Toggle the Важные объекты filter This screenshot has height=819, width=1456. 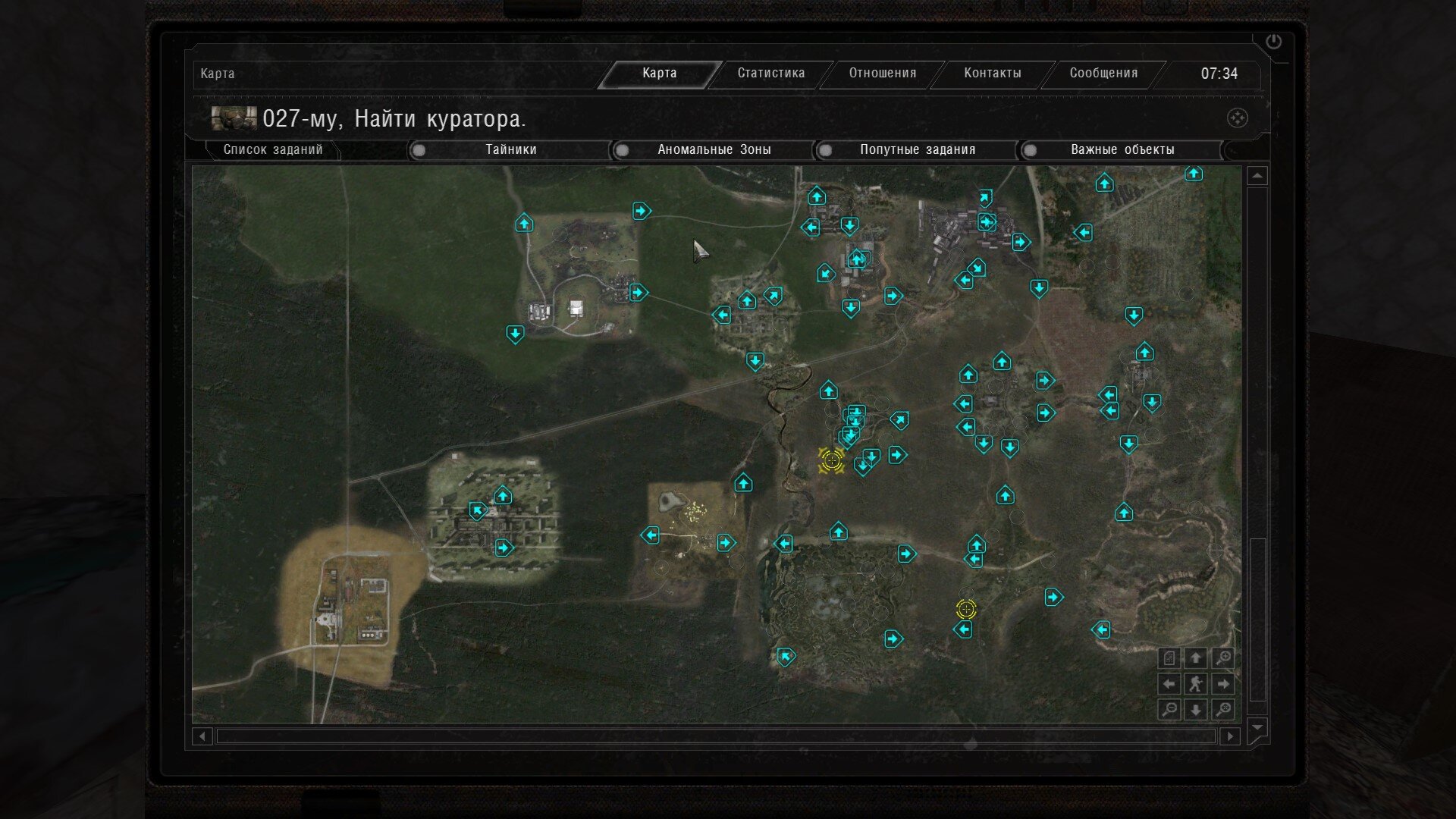tap(1030, 150)
